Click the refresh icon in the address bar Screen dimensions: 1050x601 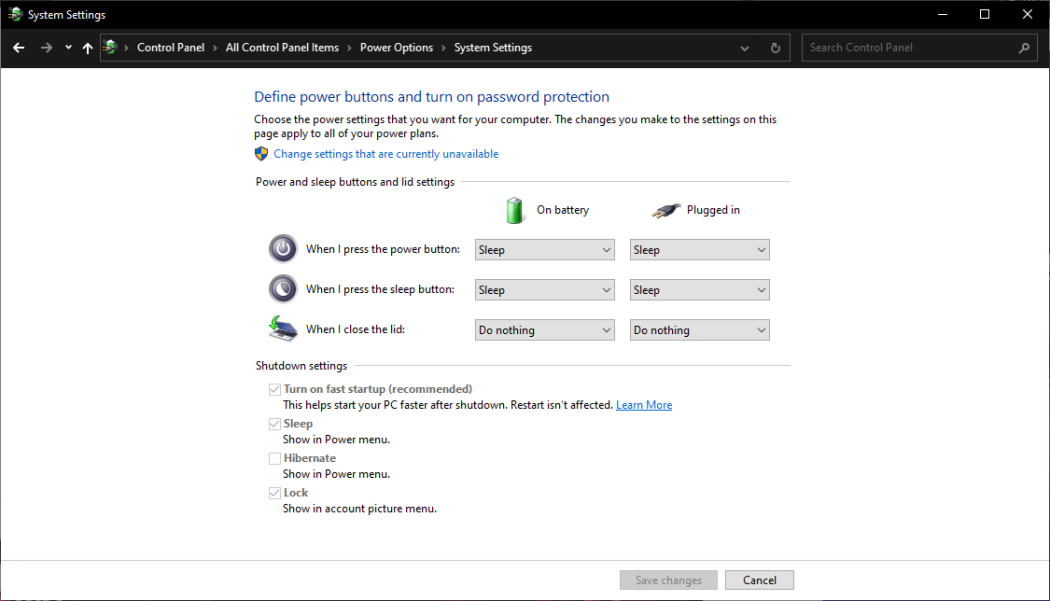pos(775,47)
